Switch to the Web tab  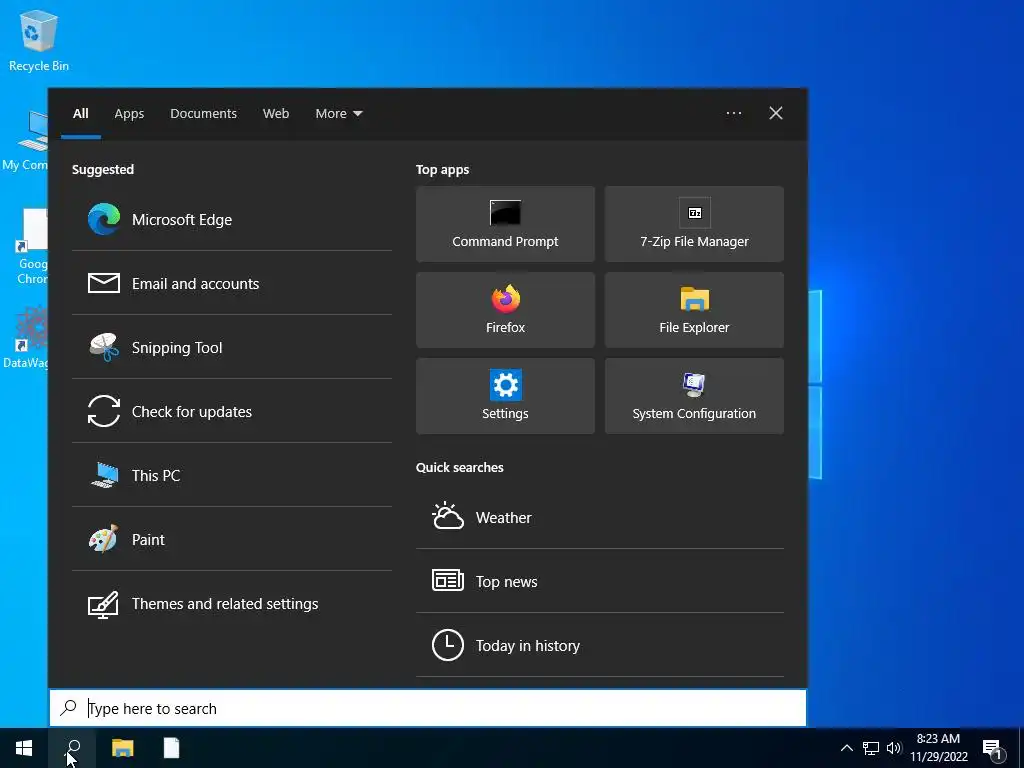(x=276, y=114)
